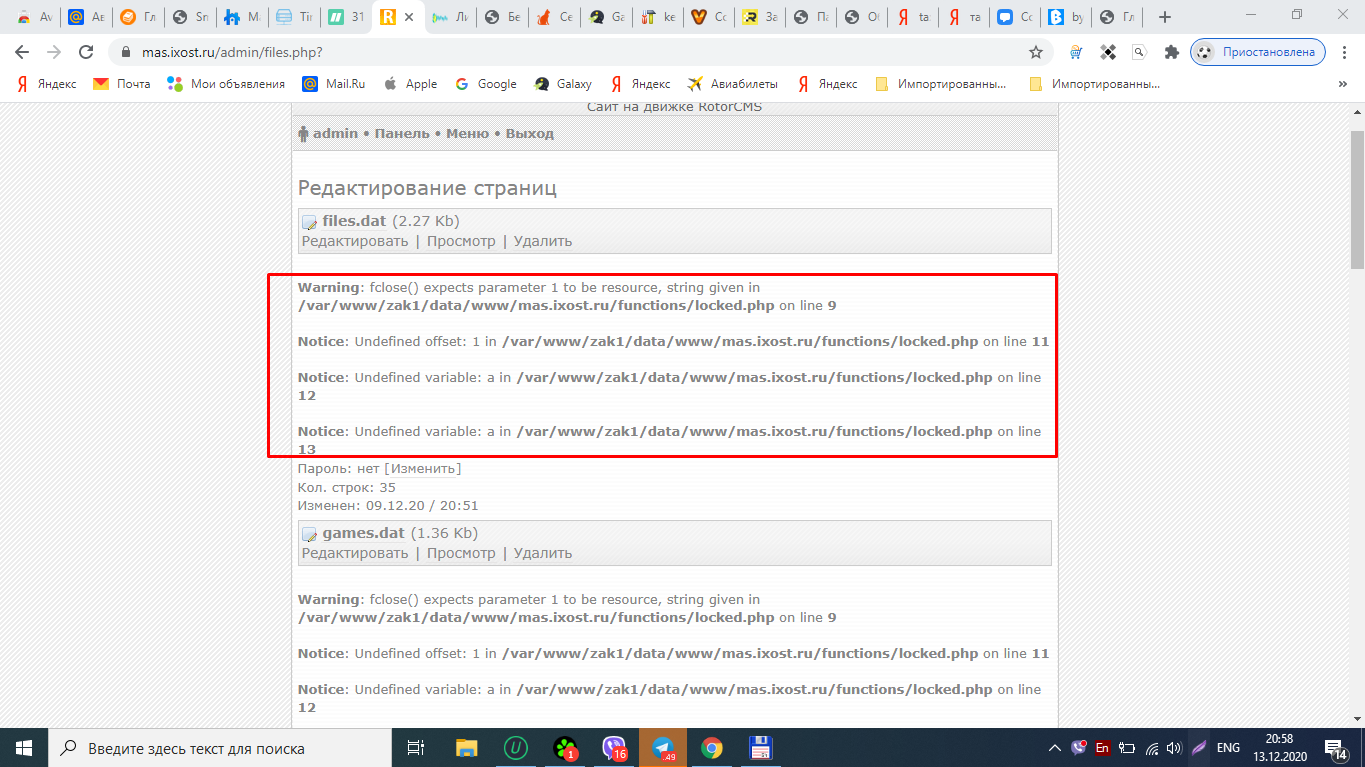
Task: Click the Task View icon on the taskbar
Action: pyautogui.click(x=417, y=748)
